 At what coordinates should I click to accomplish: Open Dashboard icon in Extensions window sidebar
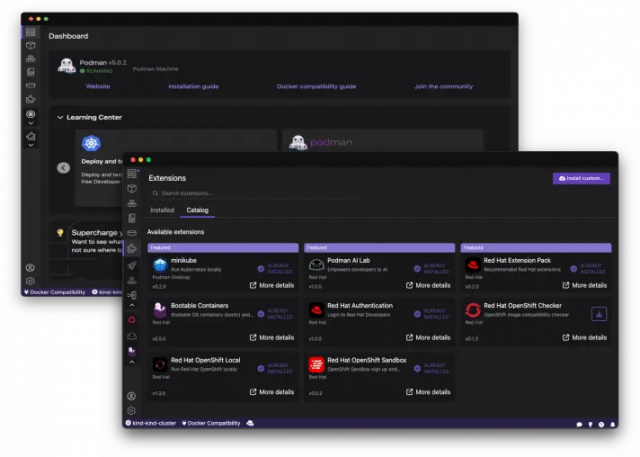point(132,174)
